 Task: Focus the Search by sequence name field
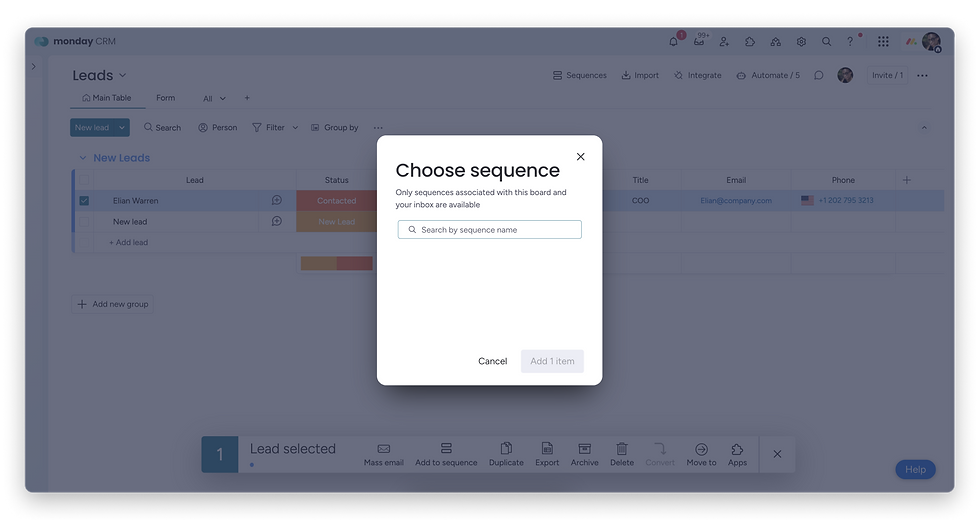[489, 229]
